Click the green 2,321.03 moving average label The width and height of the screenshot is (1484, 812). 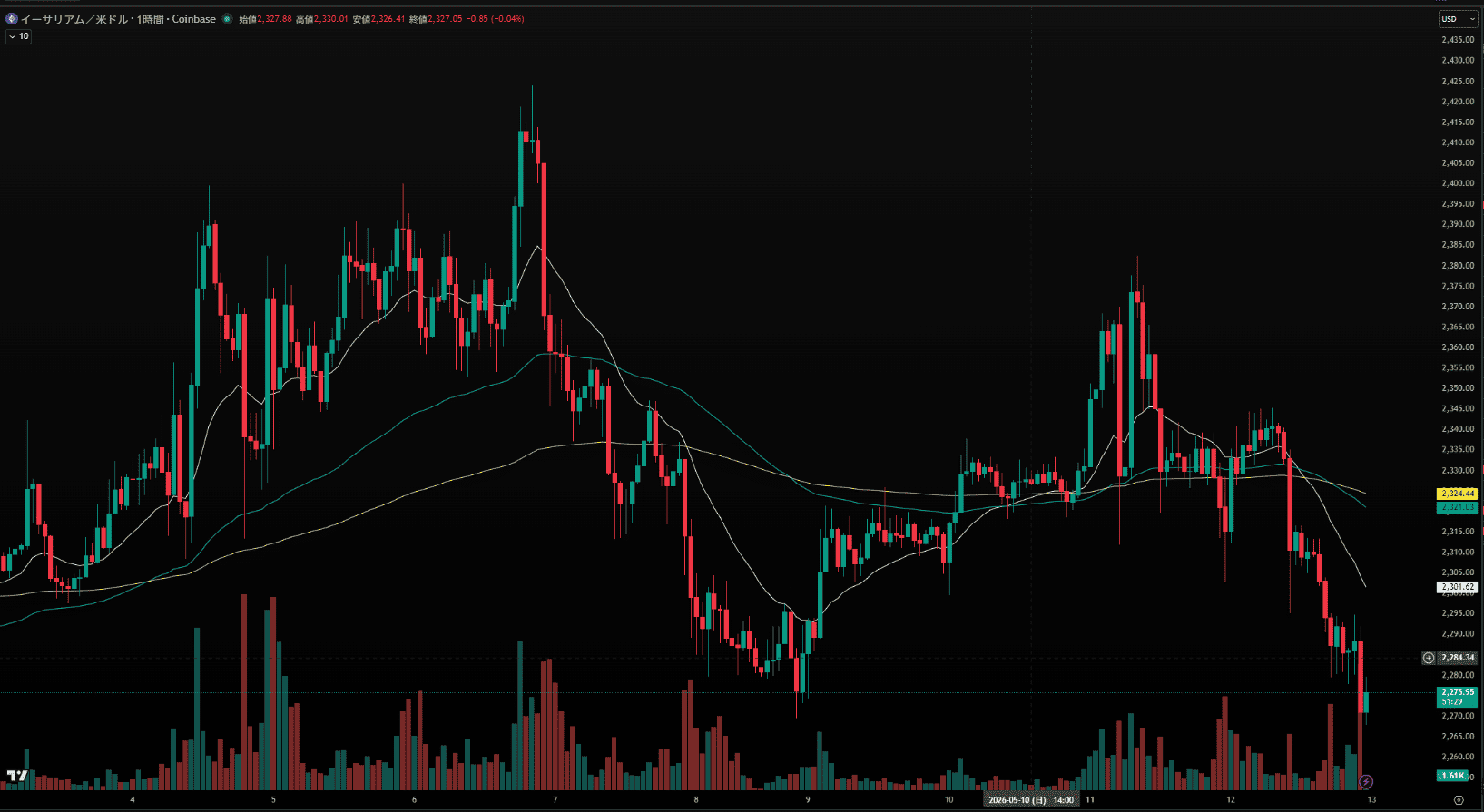[x=1457, y=507]
